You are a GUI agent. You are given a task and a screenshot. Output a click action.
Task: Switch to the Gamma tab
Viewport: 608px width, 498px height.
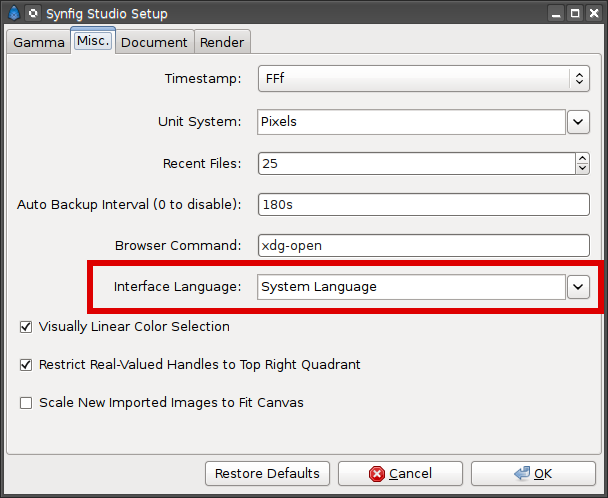39,42
